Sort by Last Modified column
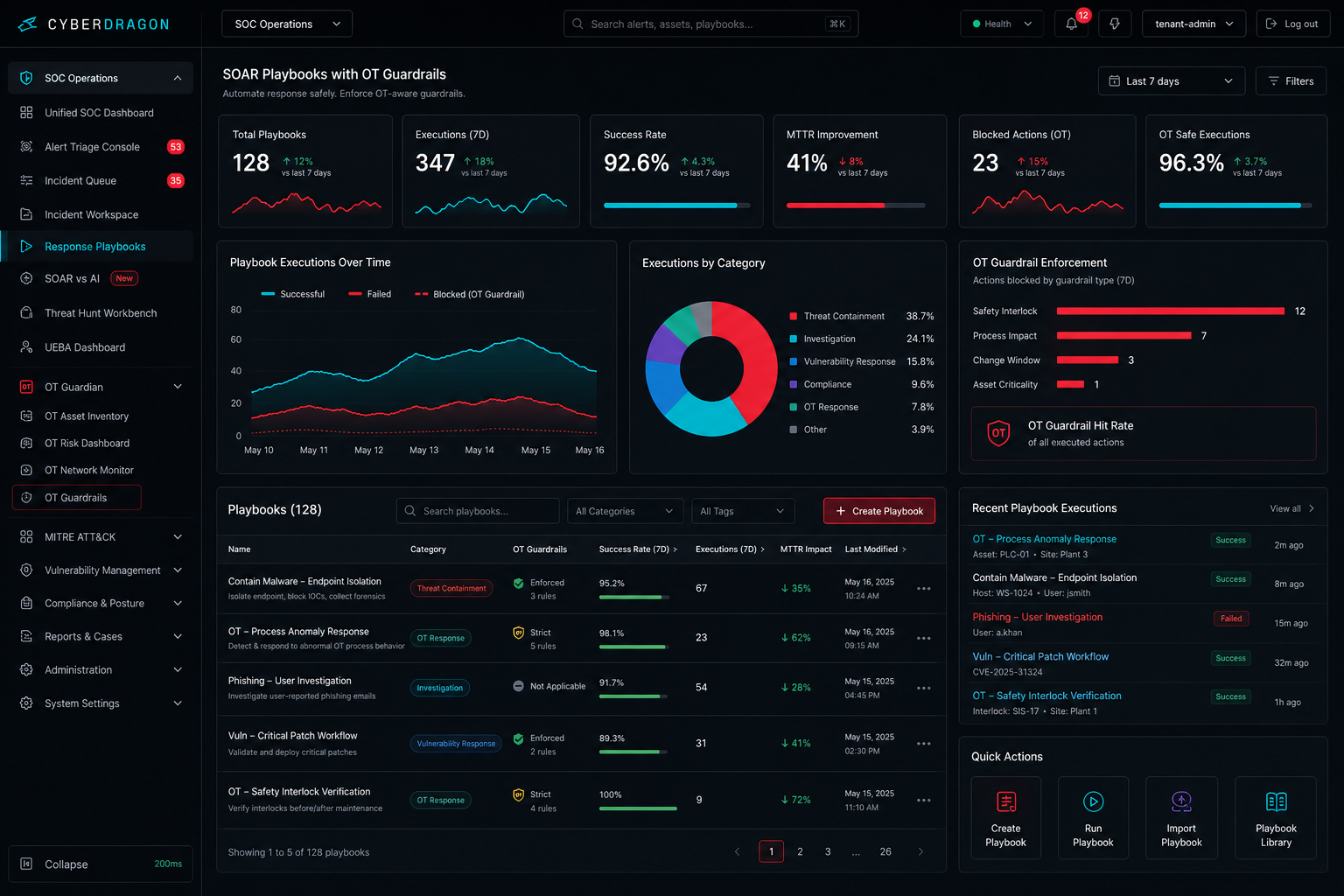1344x896 pixels. 875,549
